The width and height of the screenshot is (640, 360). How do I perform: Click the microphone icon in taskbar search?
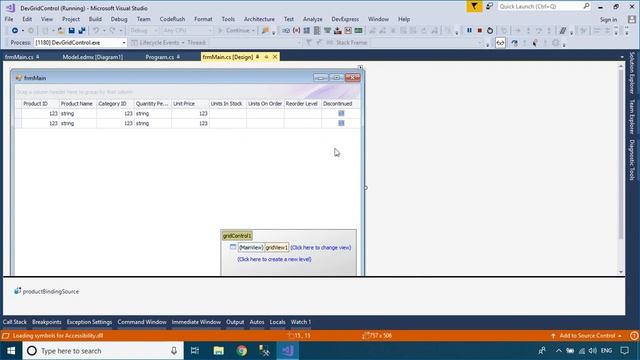point(174,351)
